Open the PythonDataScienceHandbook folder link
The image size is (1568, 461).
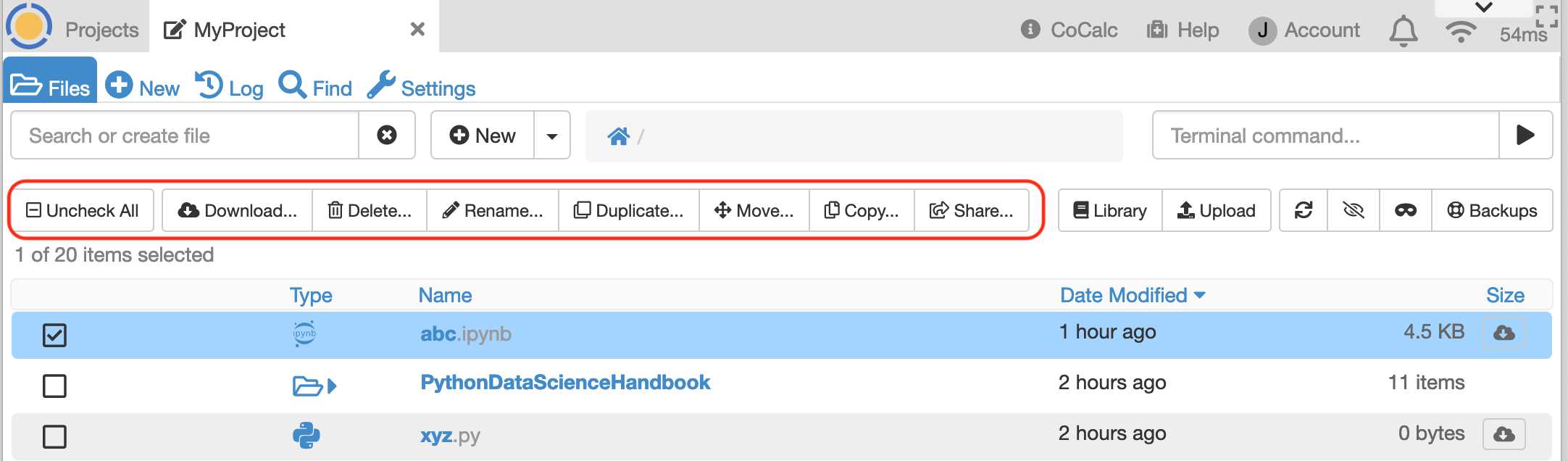point(565,382)
